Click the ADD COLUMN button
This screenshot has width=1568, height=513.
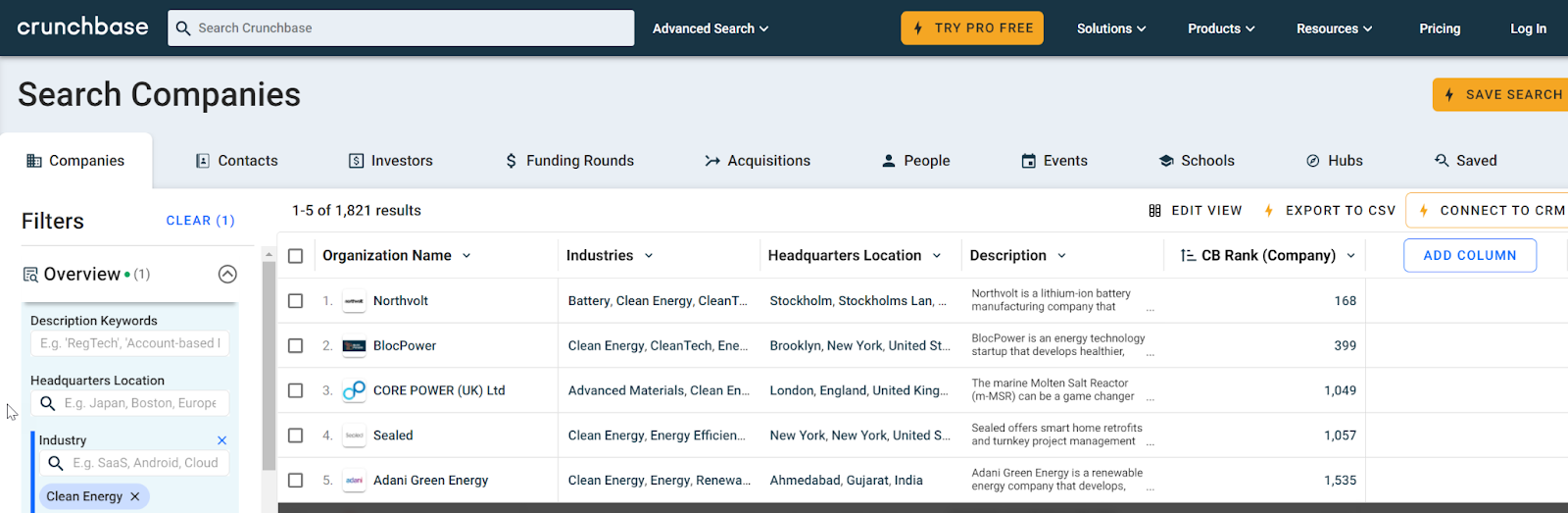click(1469, 255)
